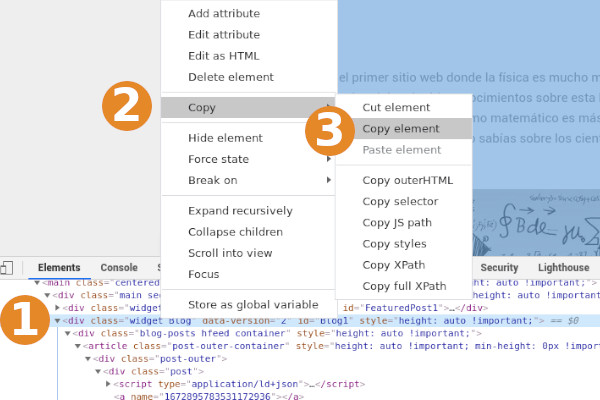
Task: Click the Break on submenu arrow
Action: [328, 180]
